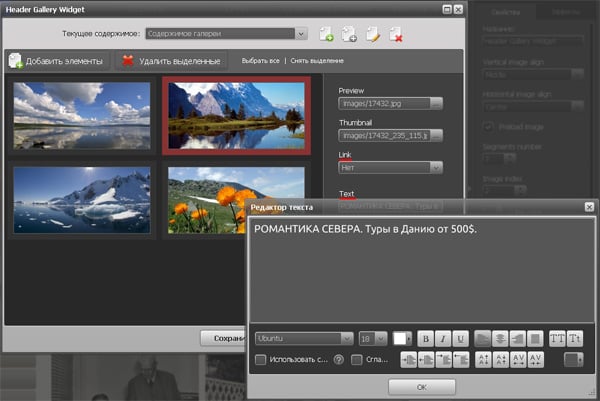Toggle italic text formatting
The height and width of the screenshot is (401, 600).
click(x=442, y=339)
